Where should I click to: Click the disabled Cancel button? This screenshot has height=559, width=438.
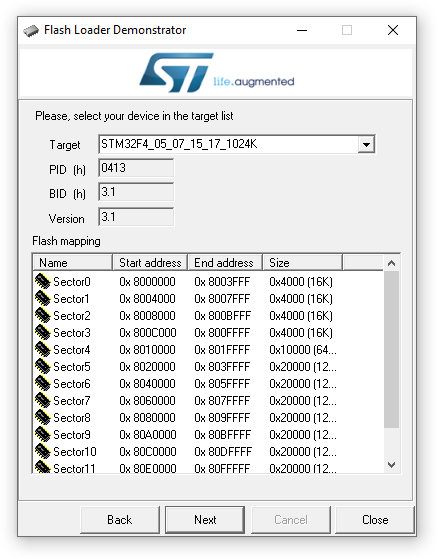tap(290, 520)
